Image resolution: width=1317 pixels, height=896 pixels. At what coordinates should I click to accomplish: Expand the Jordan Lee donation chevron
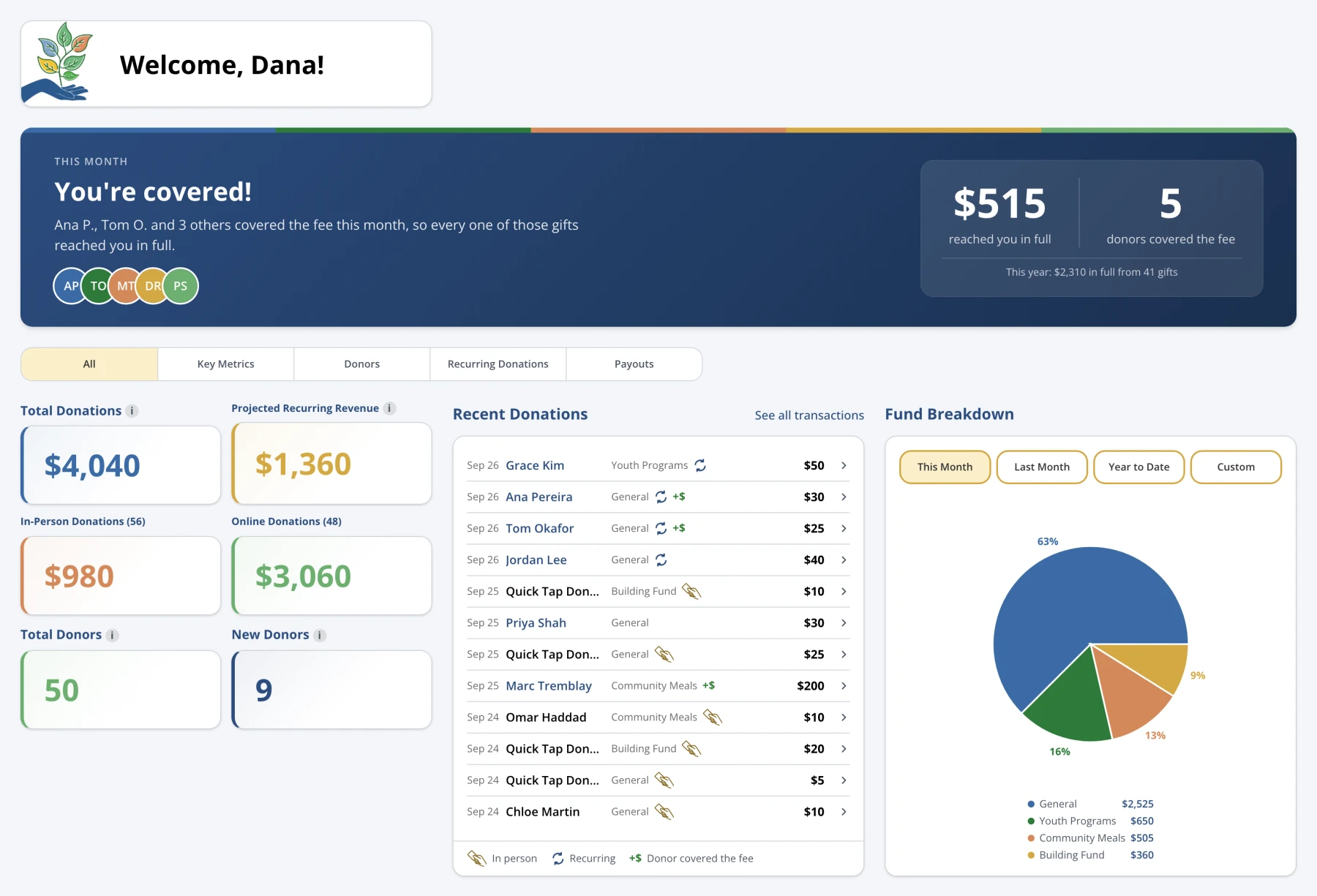click(x=844, y=560)
